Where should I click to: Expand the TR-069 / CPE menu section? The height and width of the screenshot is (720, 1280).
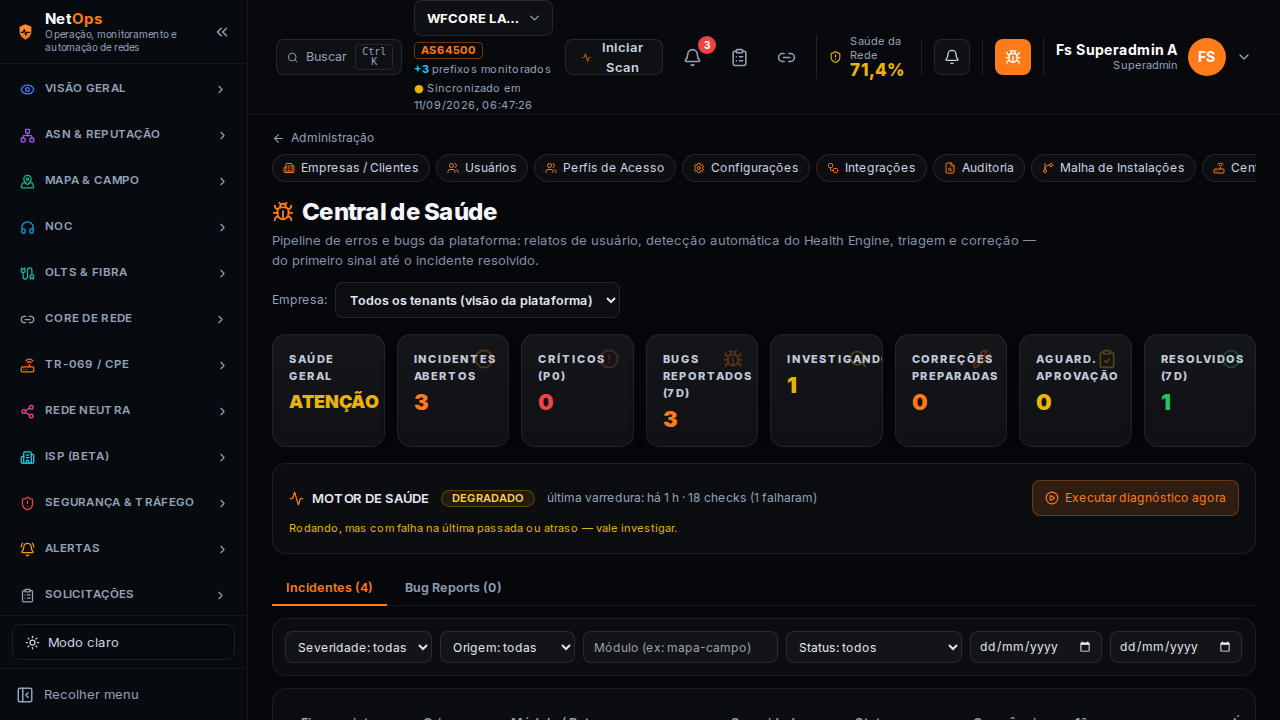(123, 364)
